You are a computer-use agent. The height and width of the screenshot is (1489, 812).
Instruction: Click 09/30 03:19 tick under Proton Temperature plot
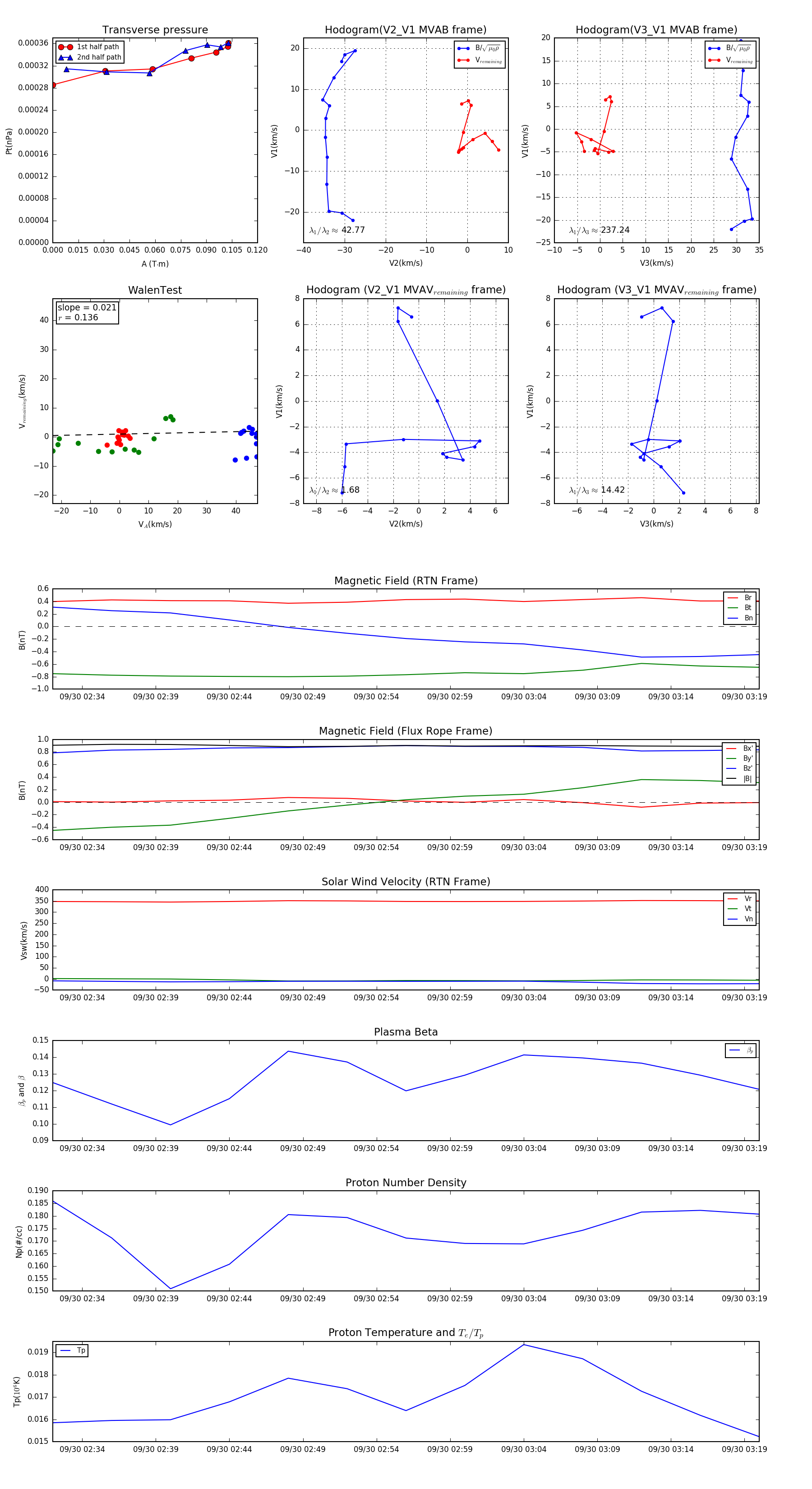744,1449
